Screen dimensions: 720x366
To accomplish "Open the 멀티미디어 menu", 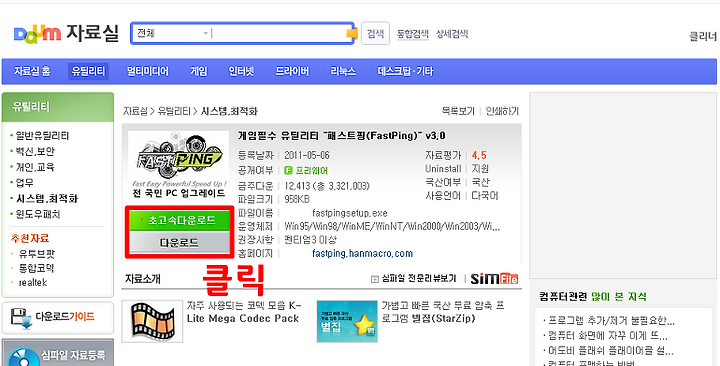I will [148, 71].
